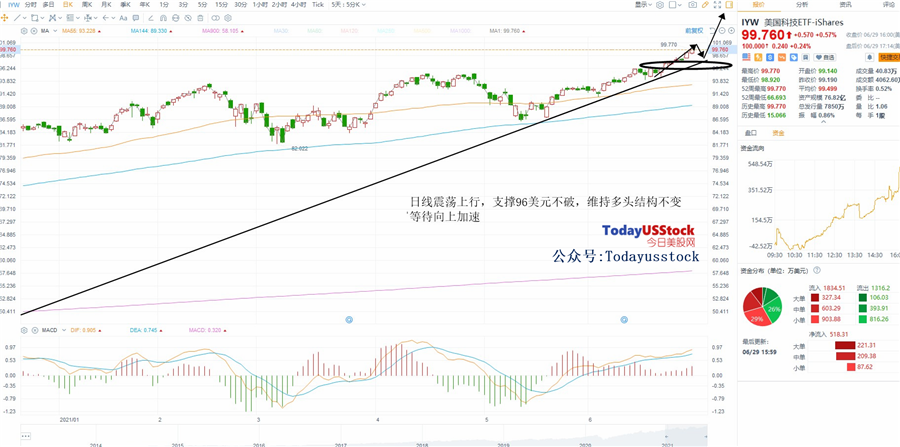Expand Fibonacci tool options arrow

[x=78, y=18]
